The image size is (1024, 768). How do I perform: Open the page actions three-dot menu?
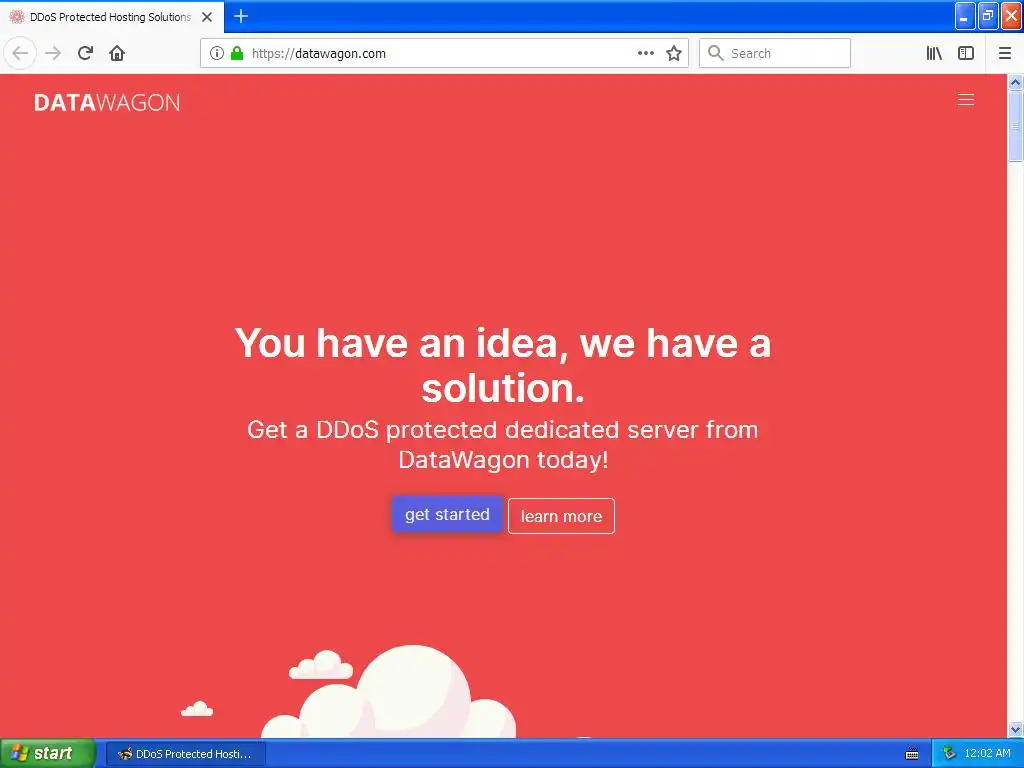tap(645, 53)
